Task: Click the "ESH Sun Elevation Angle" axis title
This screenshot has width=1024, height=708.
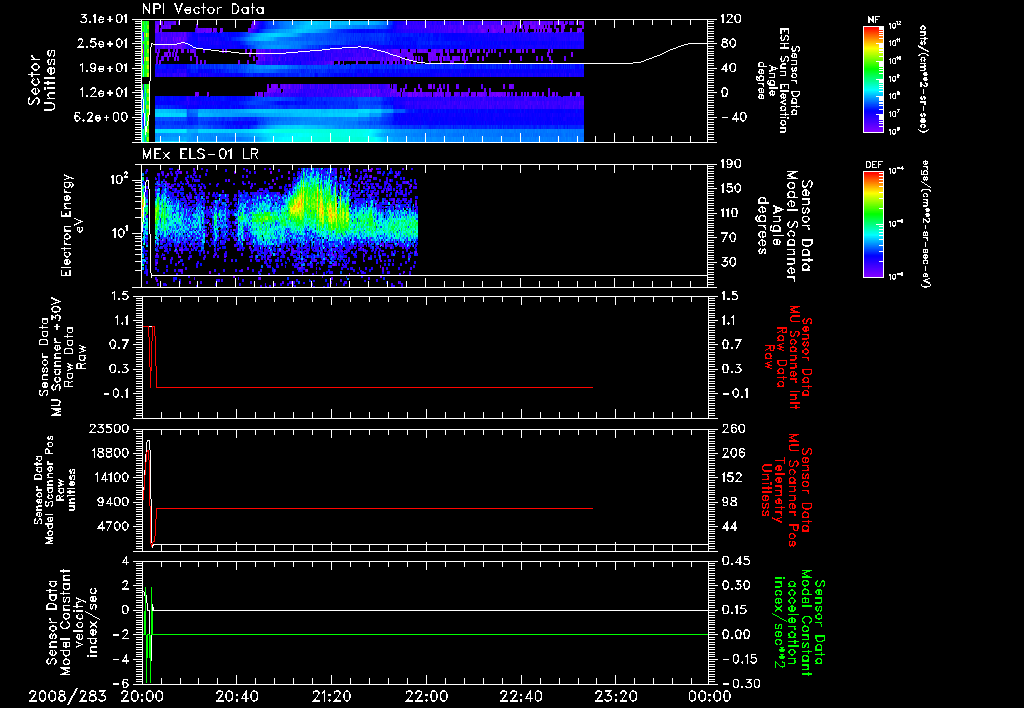Action: pyautogui.click(x=776, y=80)
